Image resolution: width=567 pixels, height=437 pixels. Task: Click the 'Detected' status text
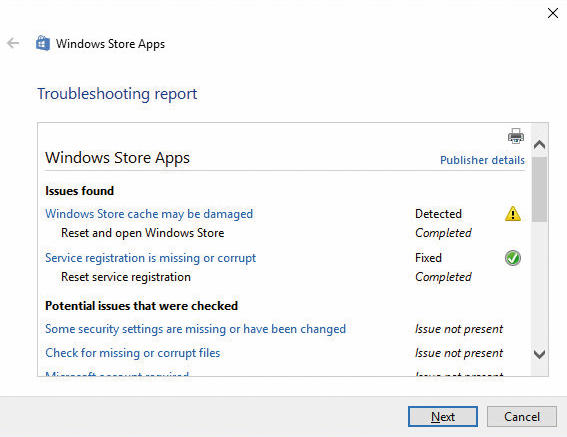pos(438,214)
